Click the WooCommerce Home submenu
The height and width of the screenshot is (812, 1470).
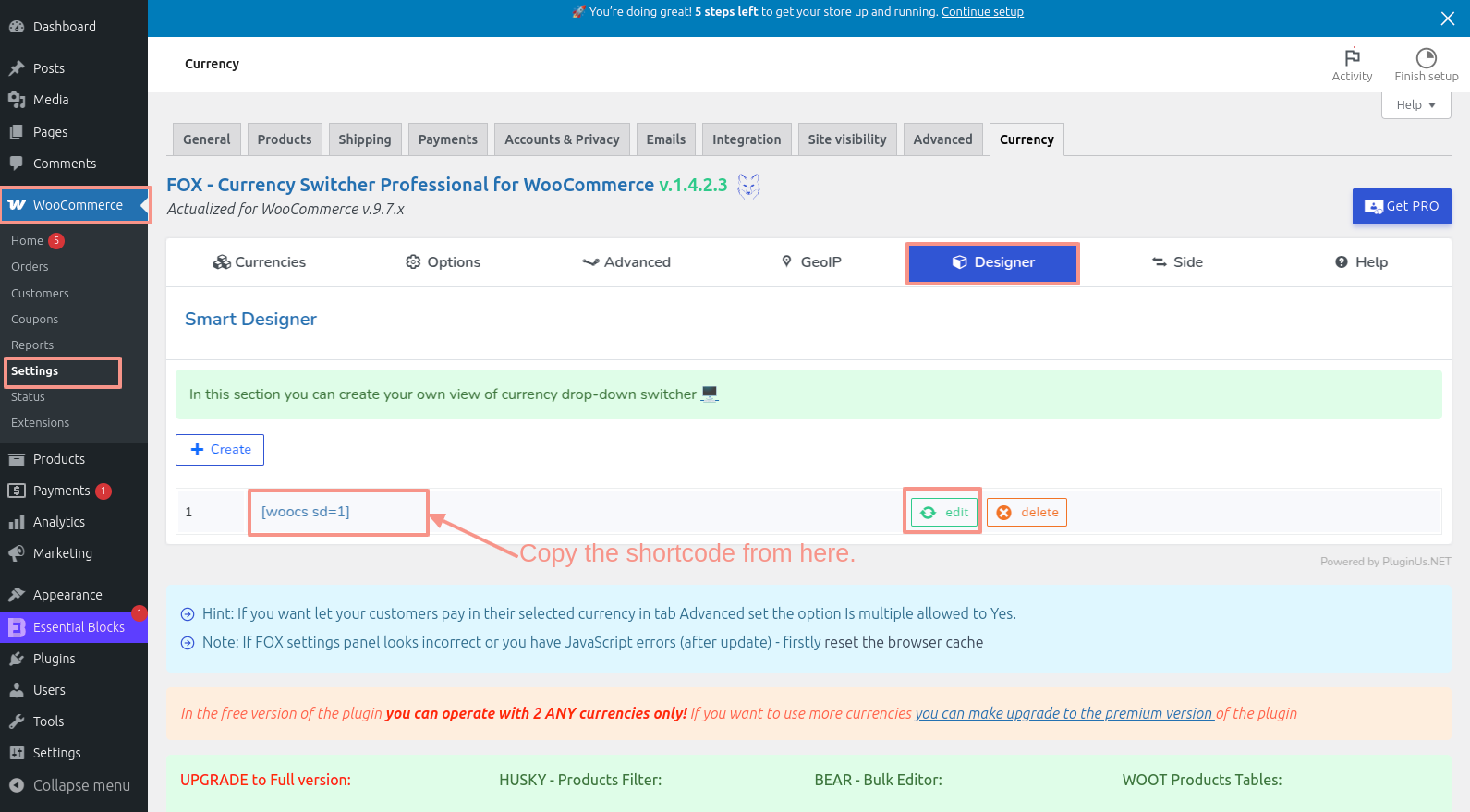tap(28, 241)
